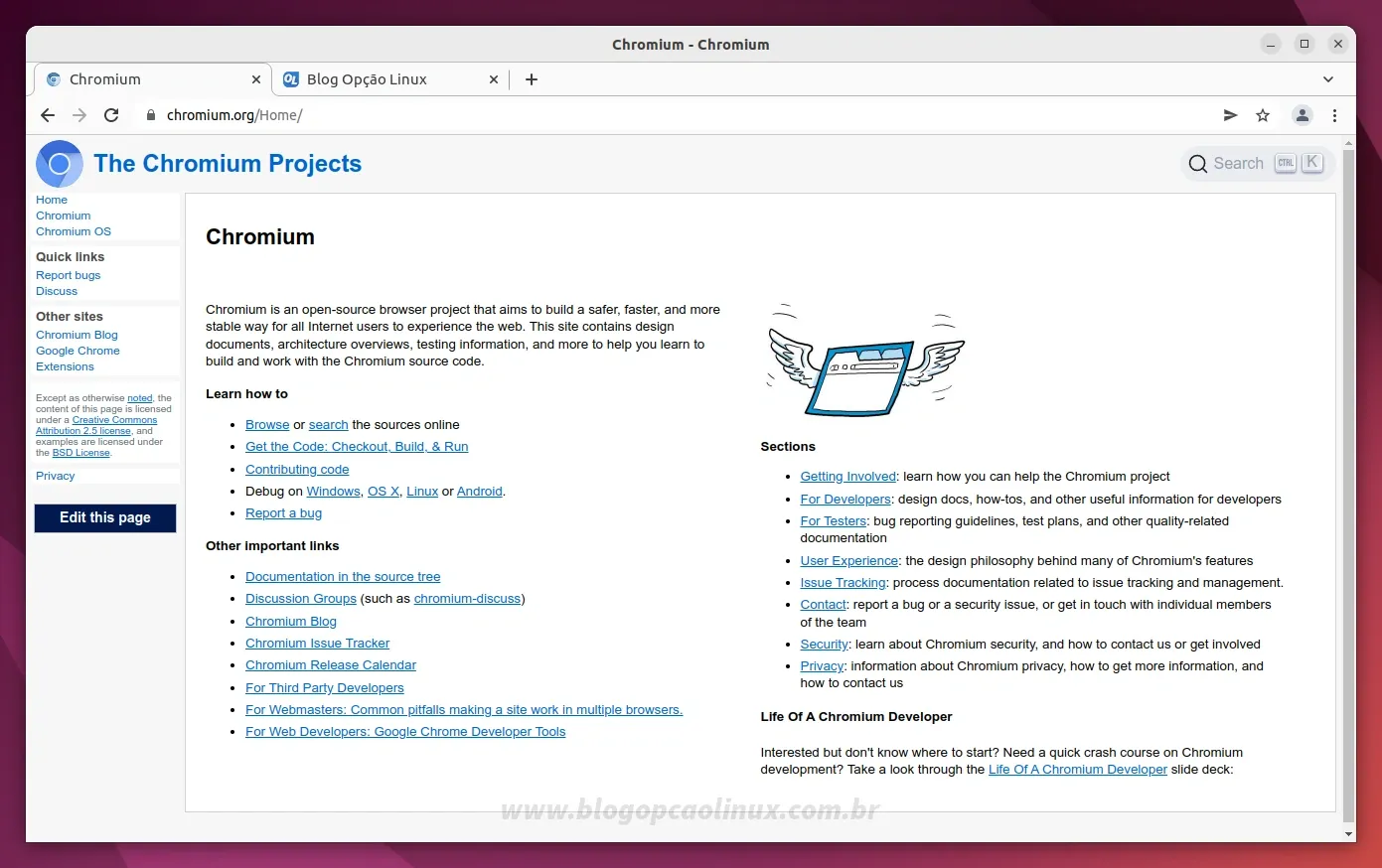This screenshot has width=1382, height=868.
Task: Open the Discussion Groups link
Action: 300,599
